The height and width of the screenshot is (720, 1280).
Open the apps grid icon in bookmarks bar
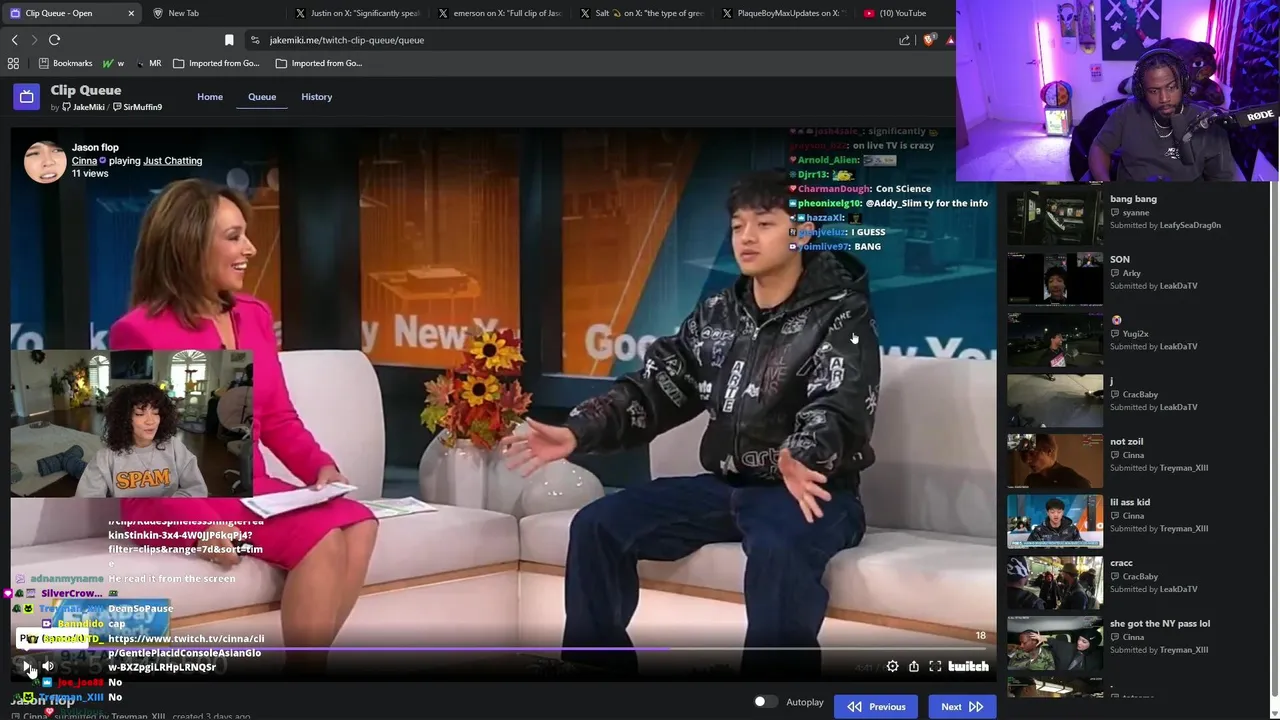click(13, 63)
